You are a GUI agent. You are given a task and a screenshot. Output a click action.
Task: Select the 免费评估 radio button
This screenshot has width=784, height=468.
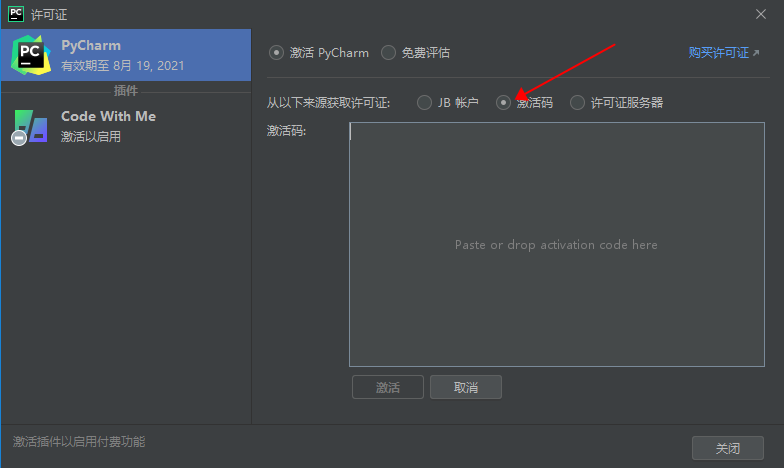click(388, 52)
